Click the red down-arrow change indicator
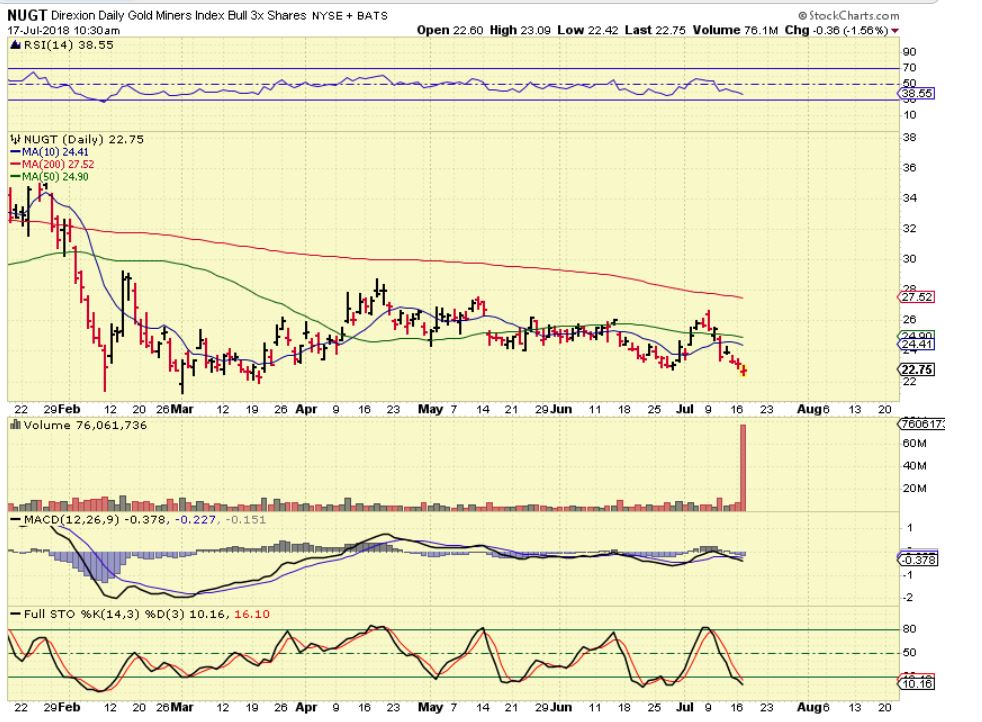 (x=895, y=31)
